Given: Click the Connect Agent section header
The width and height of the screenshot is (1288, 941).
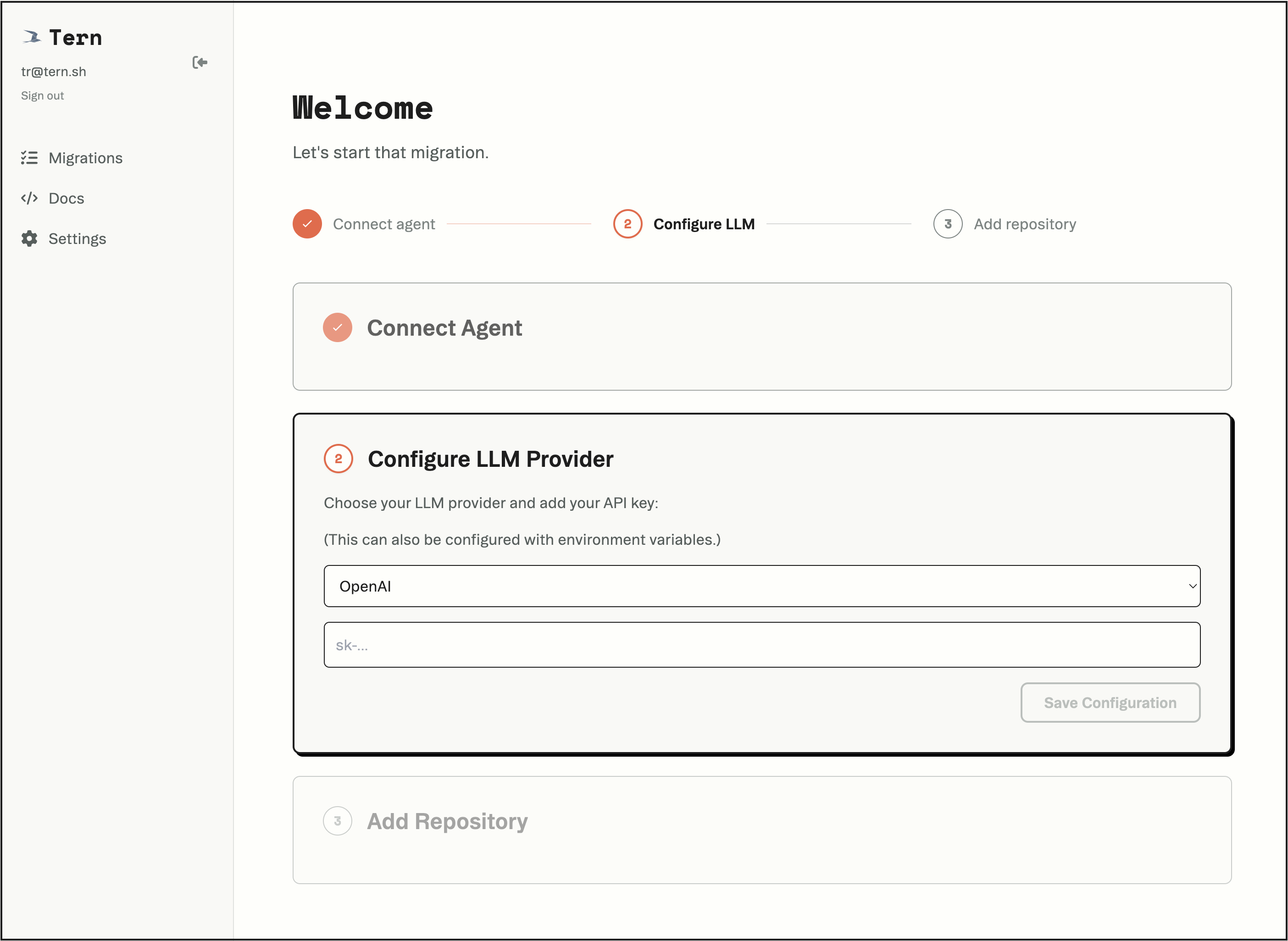Looking at the screenshot, I should (x=445, y=327).
